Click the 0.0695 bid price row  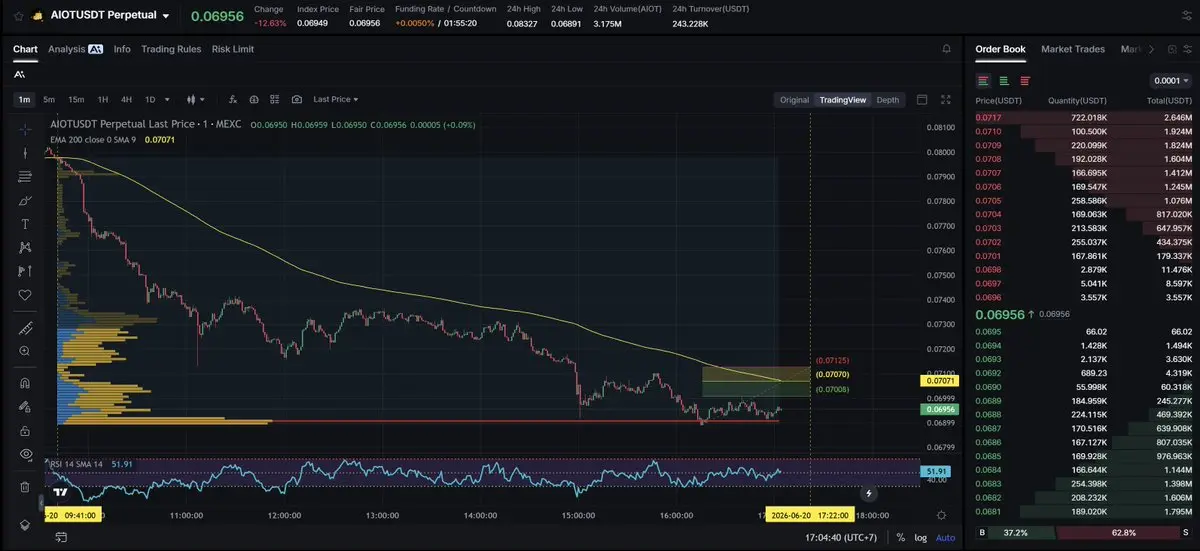1083,331
